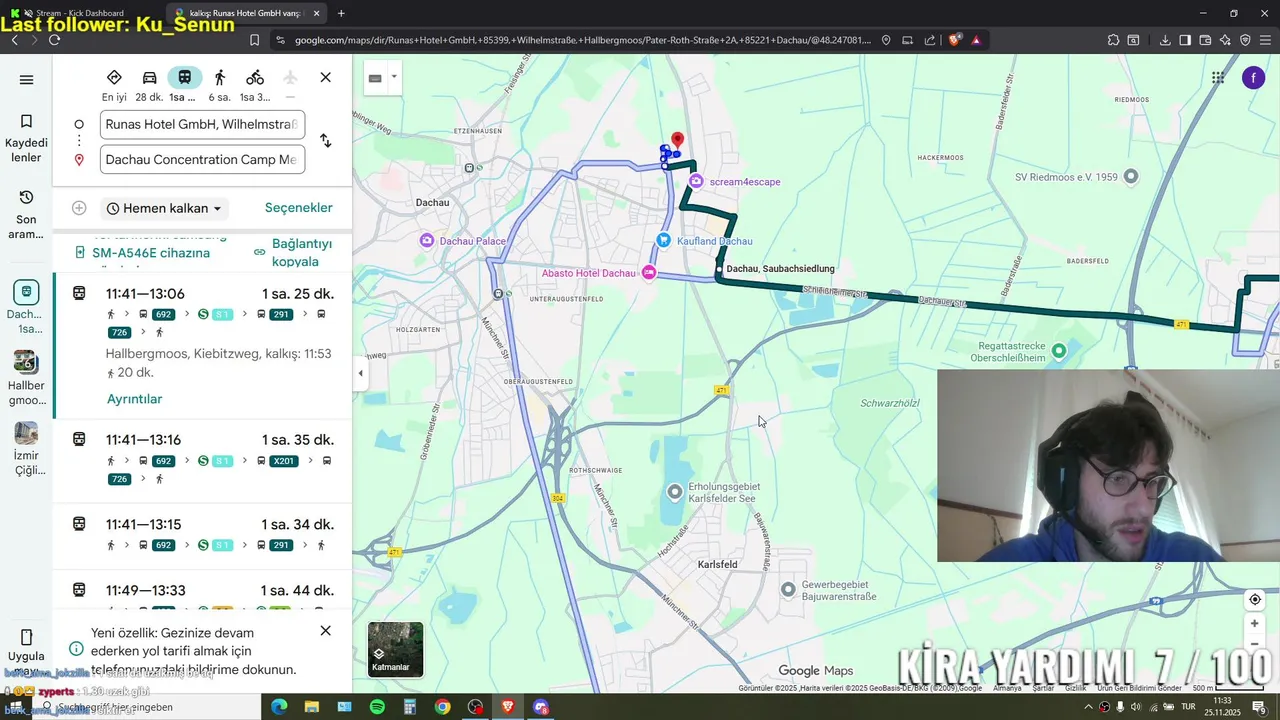Select the best route (En iyi) mode
The image size is (1280, 720).
pos(114,85)
